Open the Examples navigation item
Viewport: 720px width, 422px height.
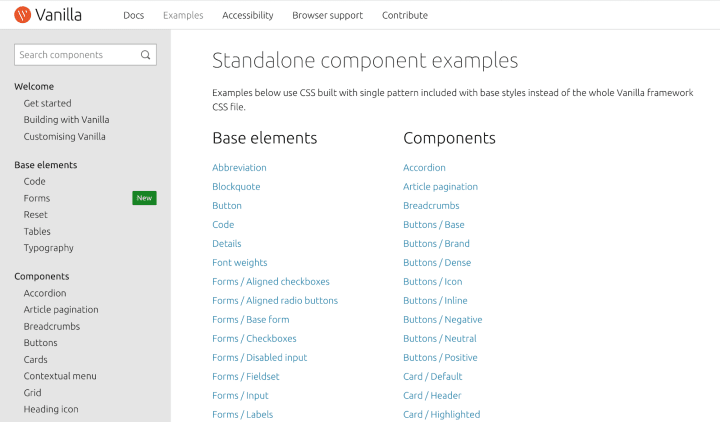[x=183, y=15]
